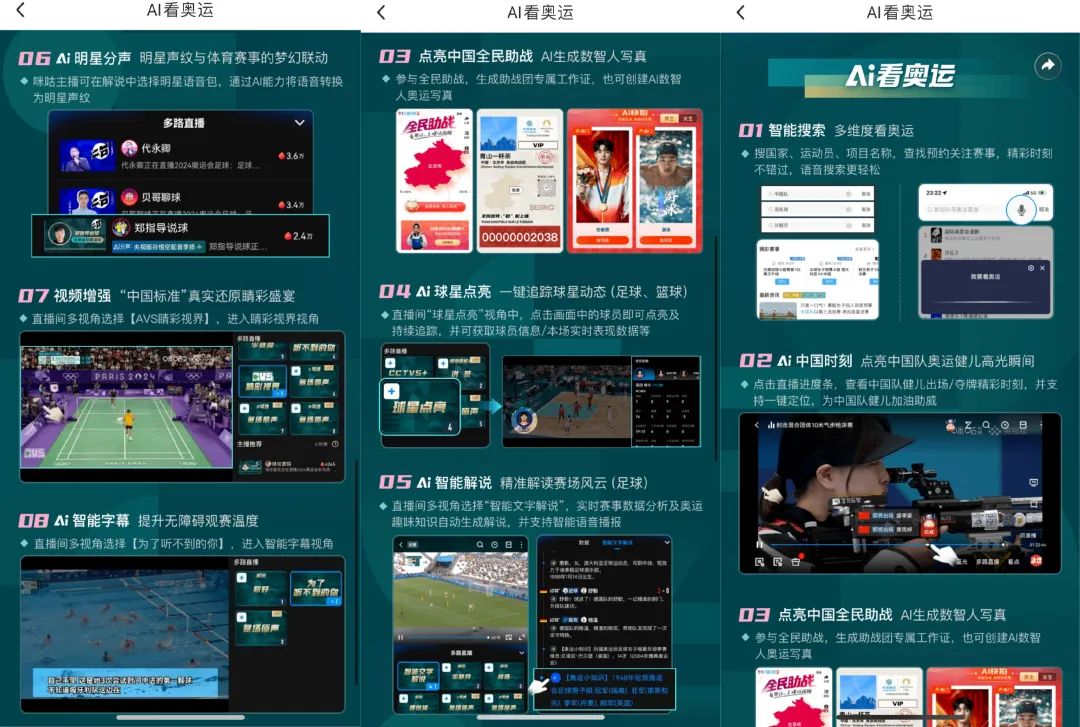Tap back arrow of the screen starting with 03 点亮中国全民助战
Screen dimensions: 1080x727
coord(381,12)
